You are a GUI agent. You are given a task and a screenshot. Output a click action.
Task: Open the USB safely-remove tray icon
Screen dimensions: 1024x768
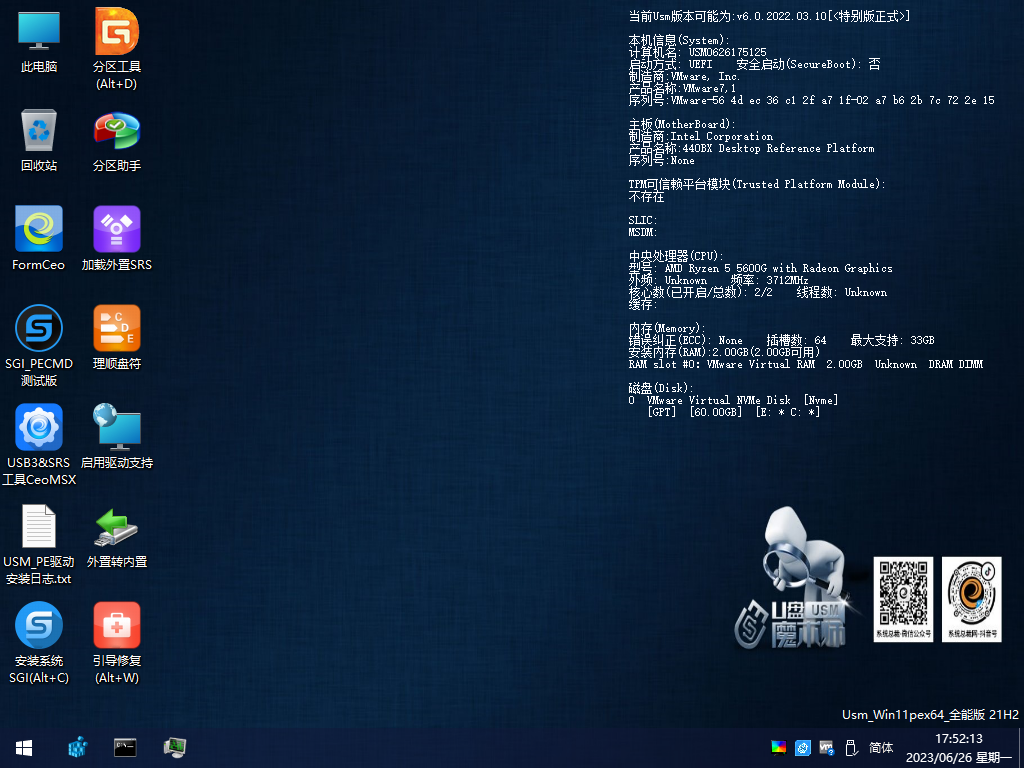(851, 748)
